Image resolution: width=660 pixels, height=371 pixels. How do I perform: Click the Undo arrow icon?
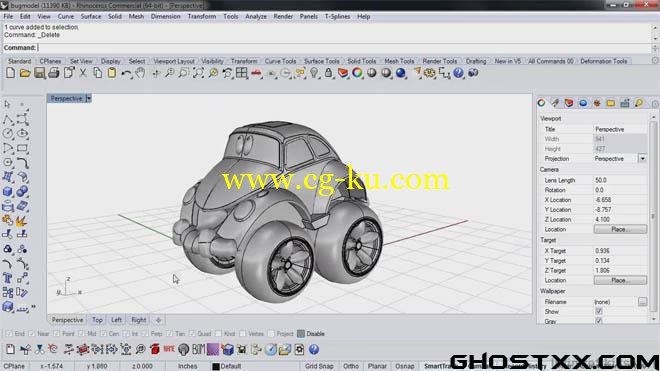pos(126,73)
